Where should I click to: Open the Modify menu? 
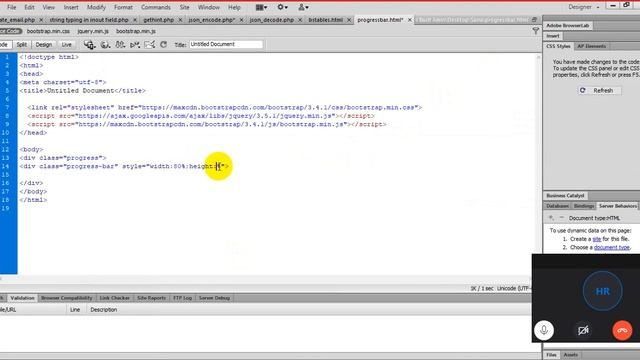[96, 7]
